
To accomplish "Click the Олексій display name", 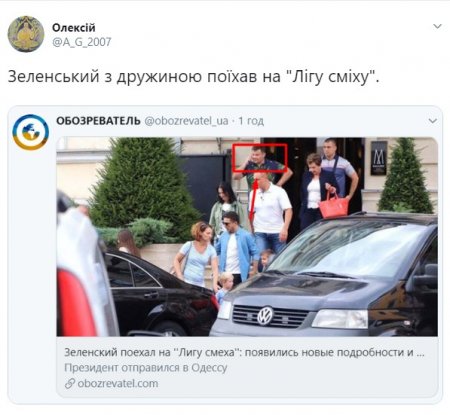I will coord(74,27).
